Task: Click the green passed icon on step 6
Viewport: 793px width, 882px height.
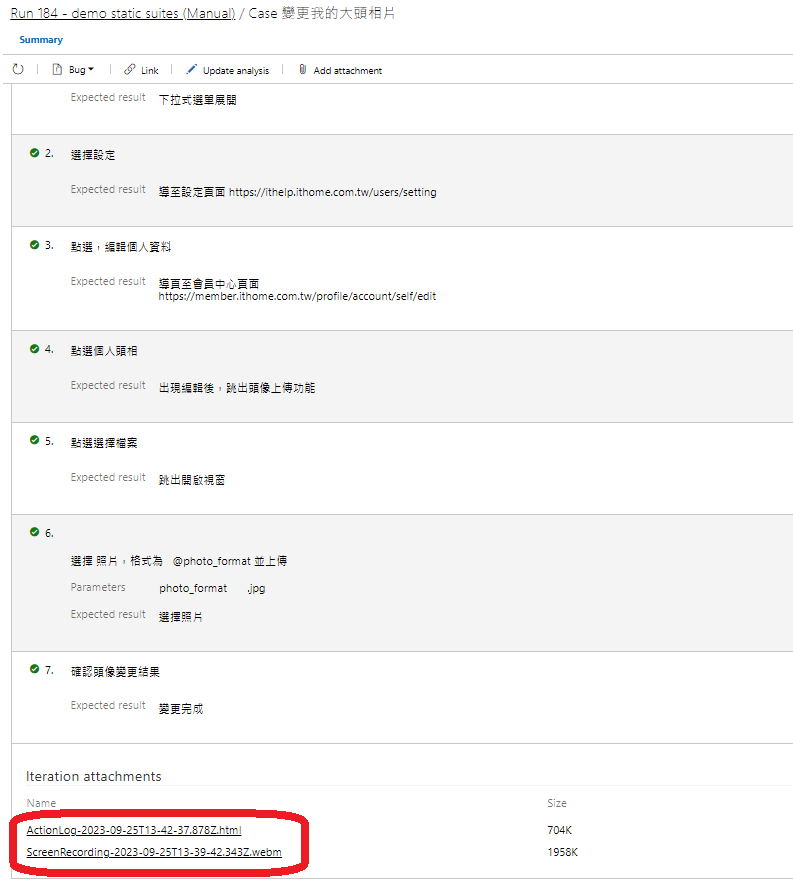Action: (x=34, y=532)
